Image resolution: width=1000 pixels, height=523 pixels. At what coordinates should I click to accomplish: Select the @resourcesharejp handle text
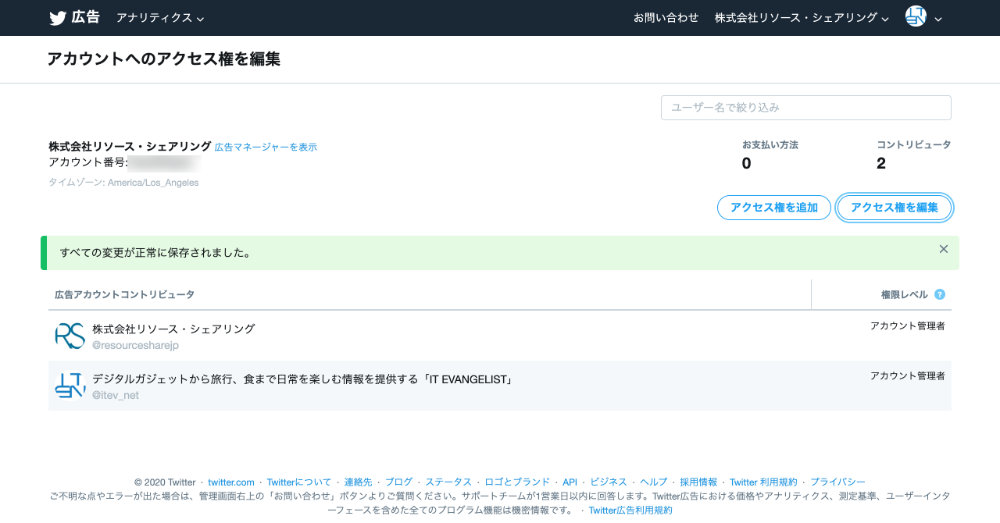pos(135,345)
